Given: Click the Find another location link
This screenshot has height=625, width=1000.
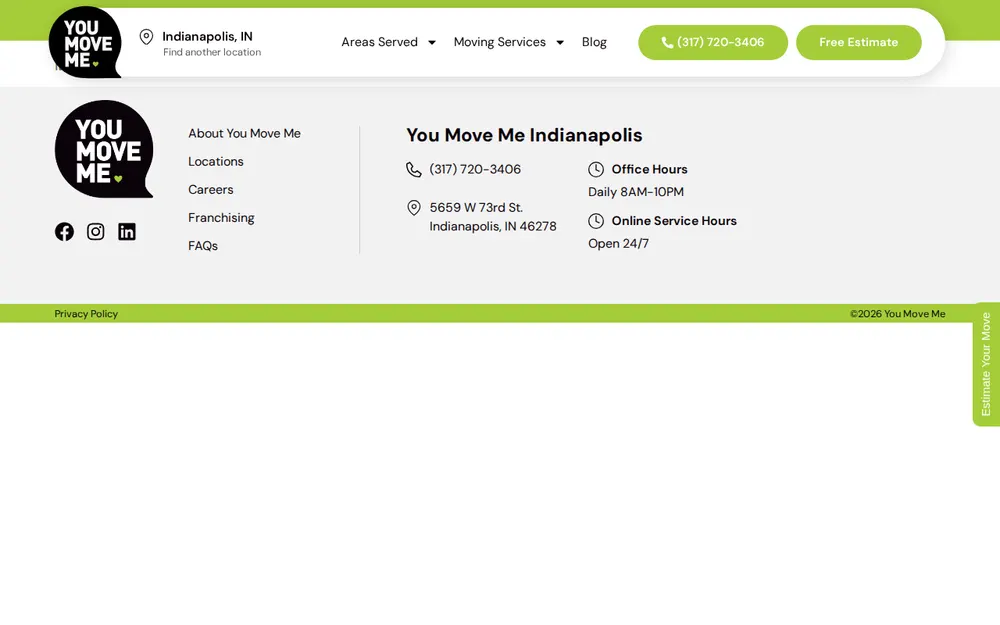Looking at the screenshot, I should pyautogui.click(x=212, y=52).
